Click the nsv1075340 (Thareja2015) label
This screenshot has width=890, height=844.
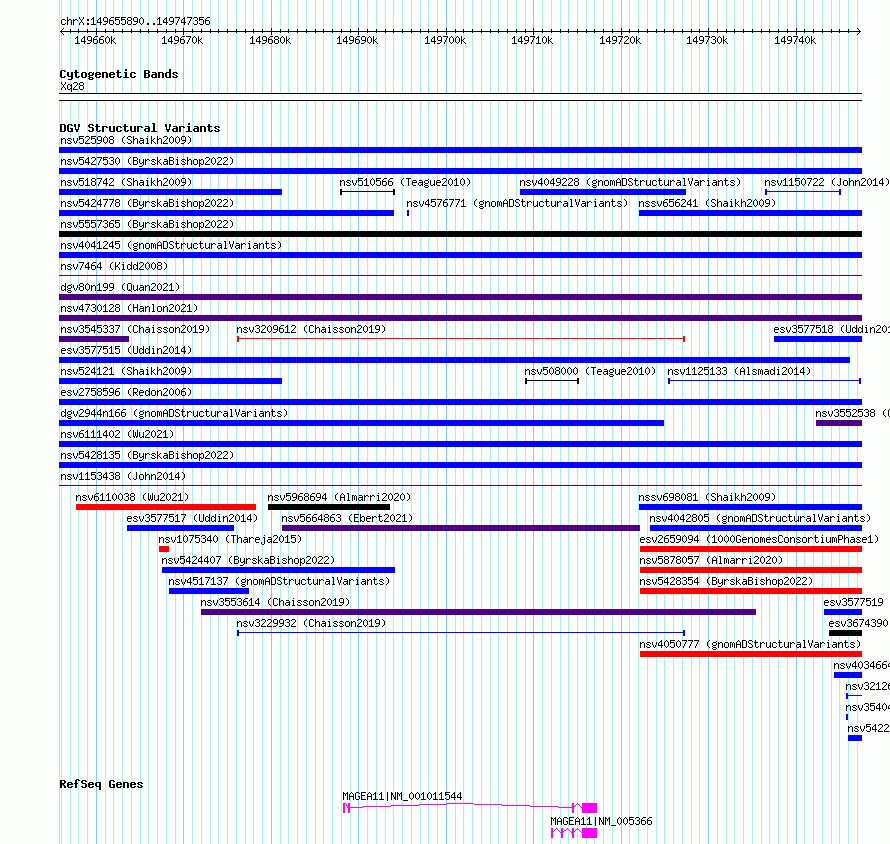pyautogui.click(x=230, y=539)
